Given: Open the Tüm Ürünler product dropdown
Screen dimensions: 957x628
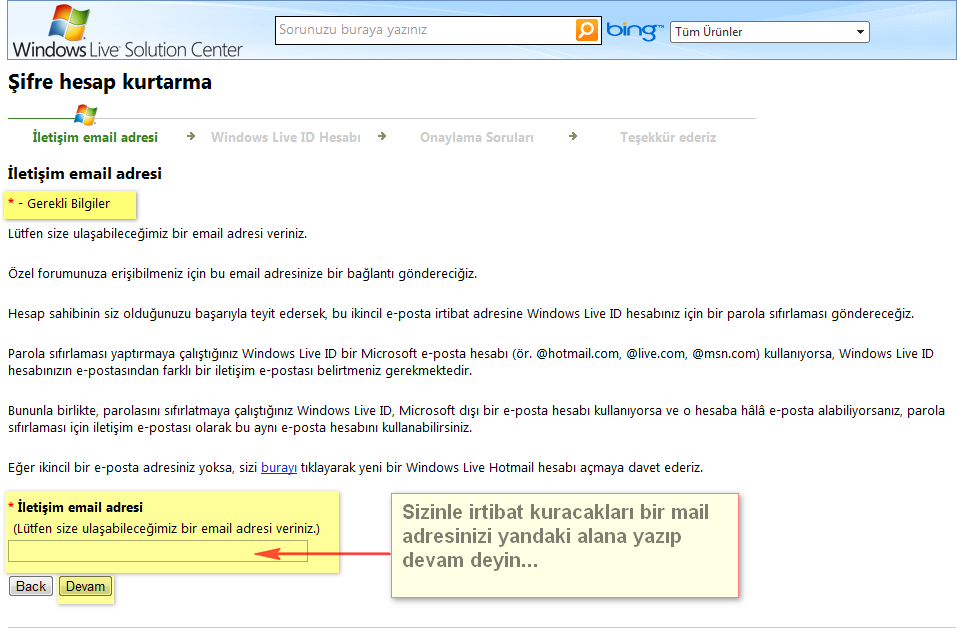Looking at the screenshot, I should coord(769,32).
